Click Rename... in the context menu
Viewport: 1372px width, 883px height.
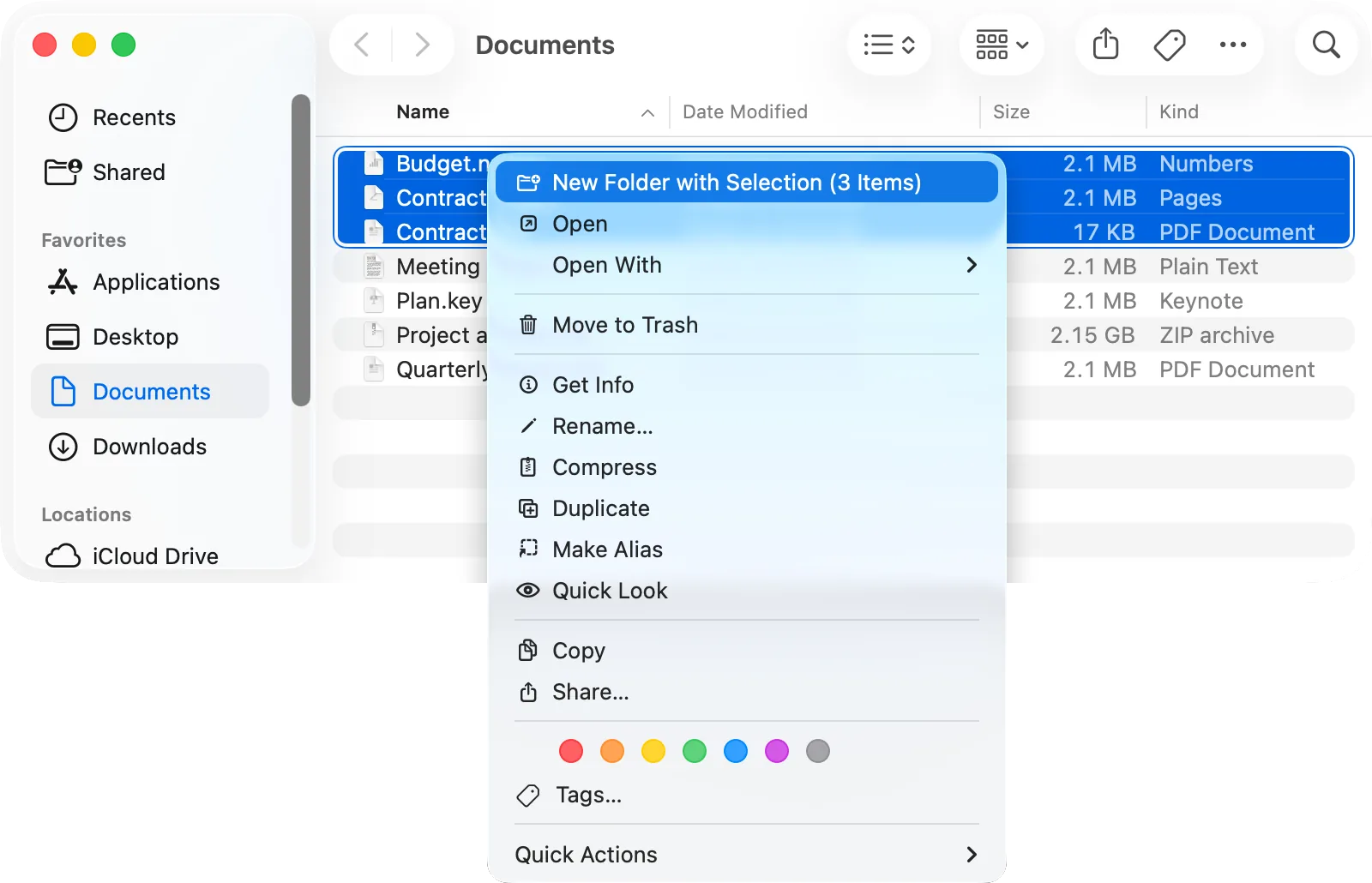747,426
